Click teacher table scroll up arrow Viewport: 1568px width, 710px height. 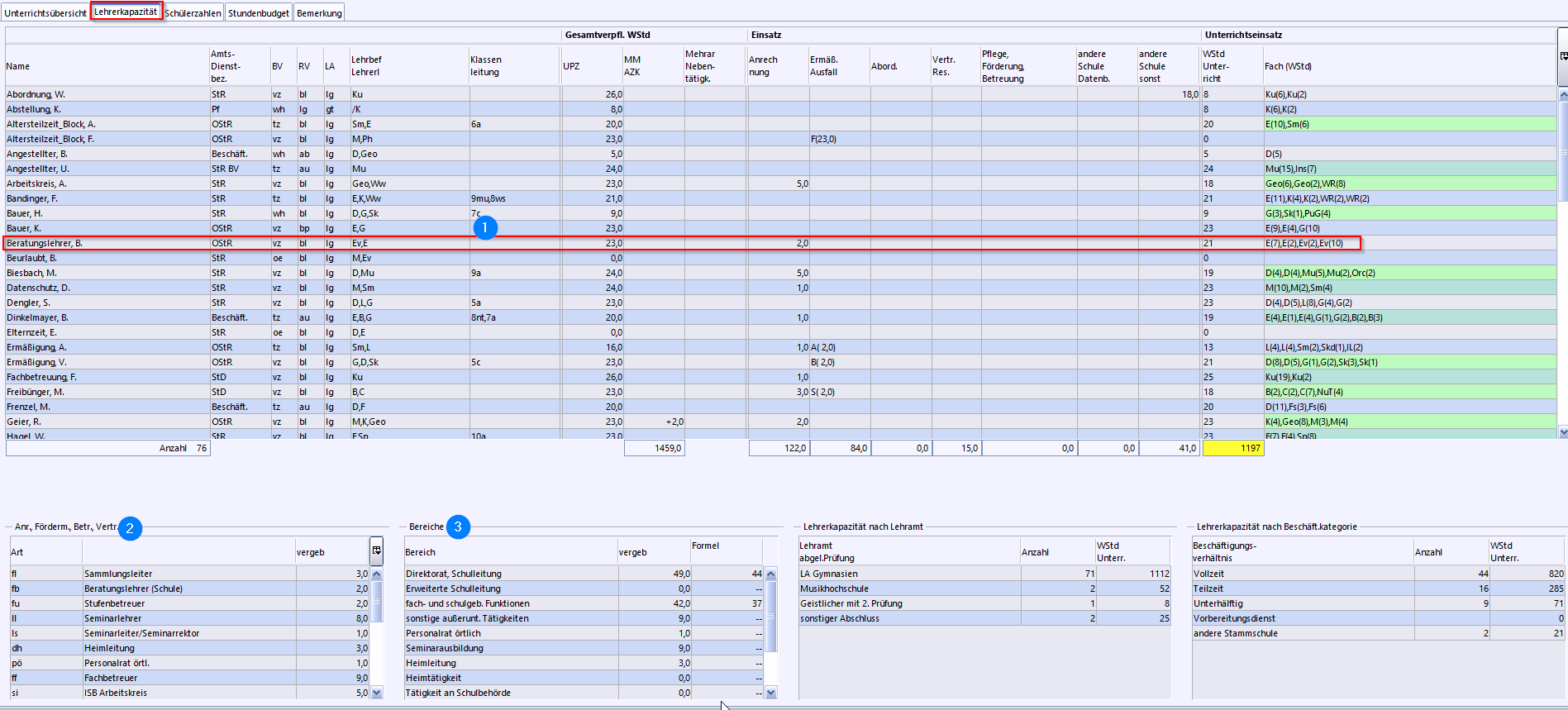tap(1563, 94)
